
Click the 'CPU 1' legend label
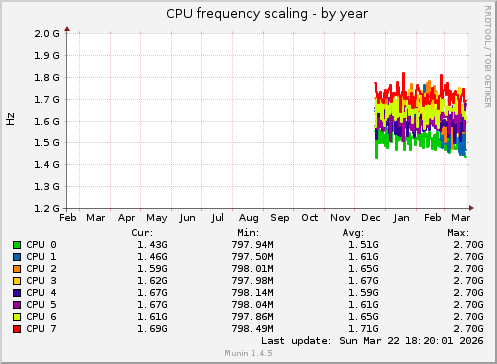pos(41,257)
